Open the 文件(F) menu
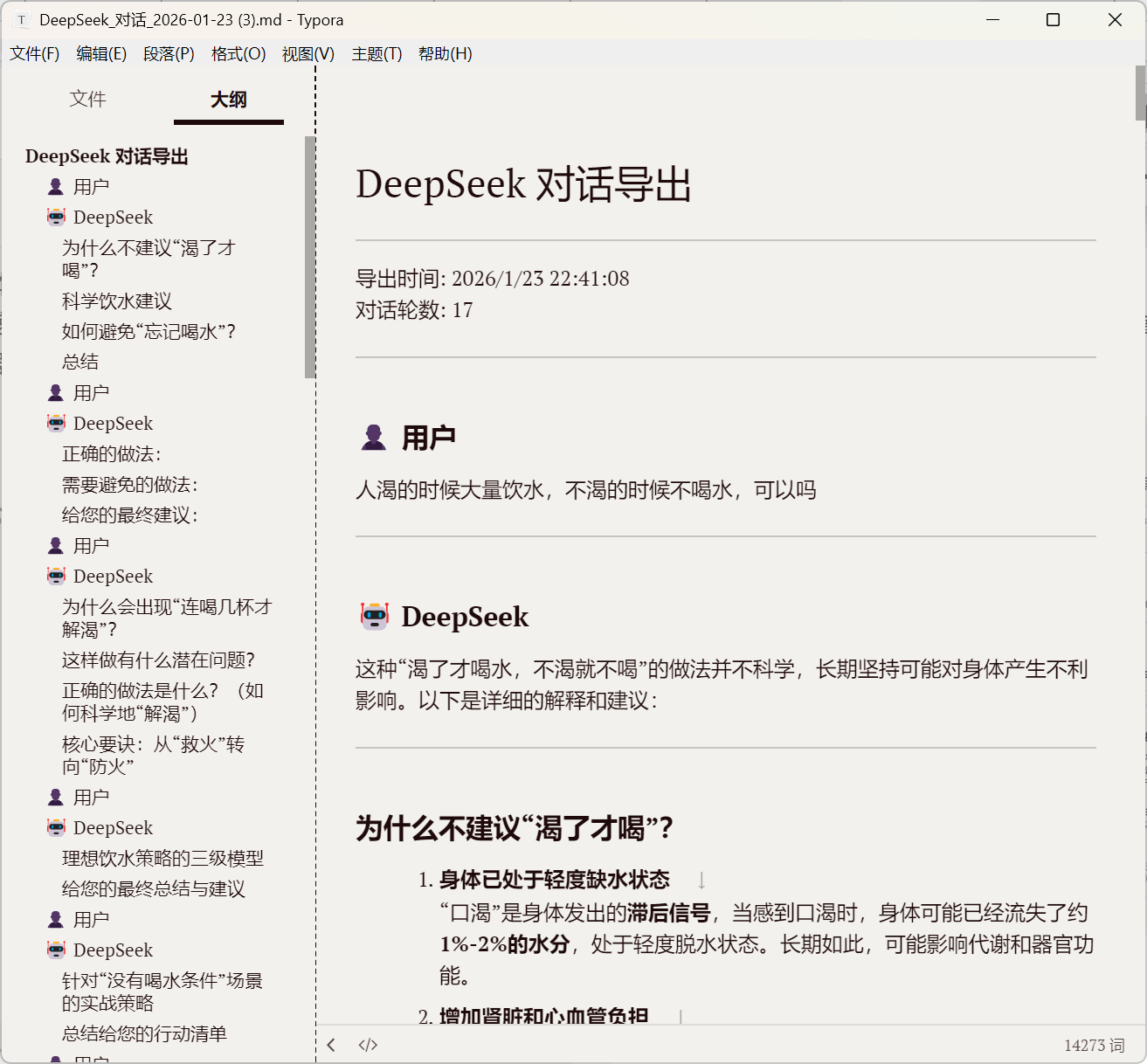1147x1064 pixels. [x=35, y=54]
